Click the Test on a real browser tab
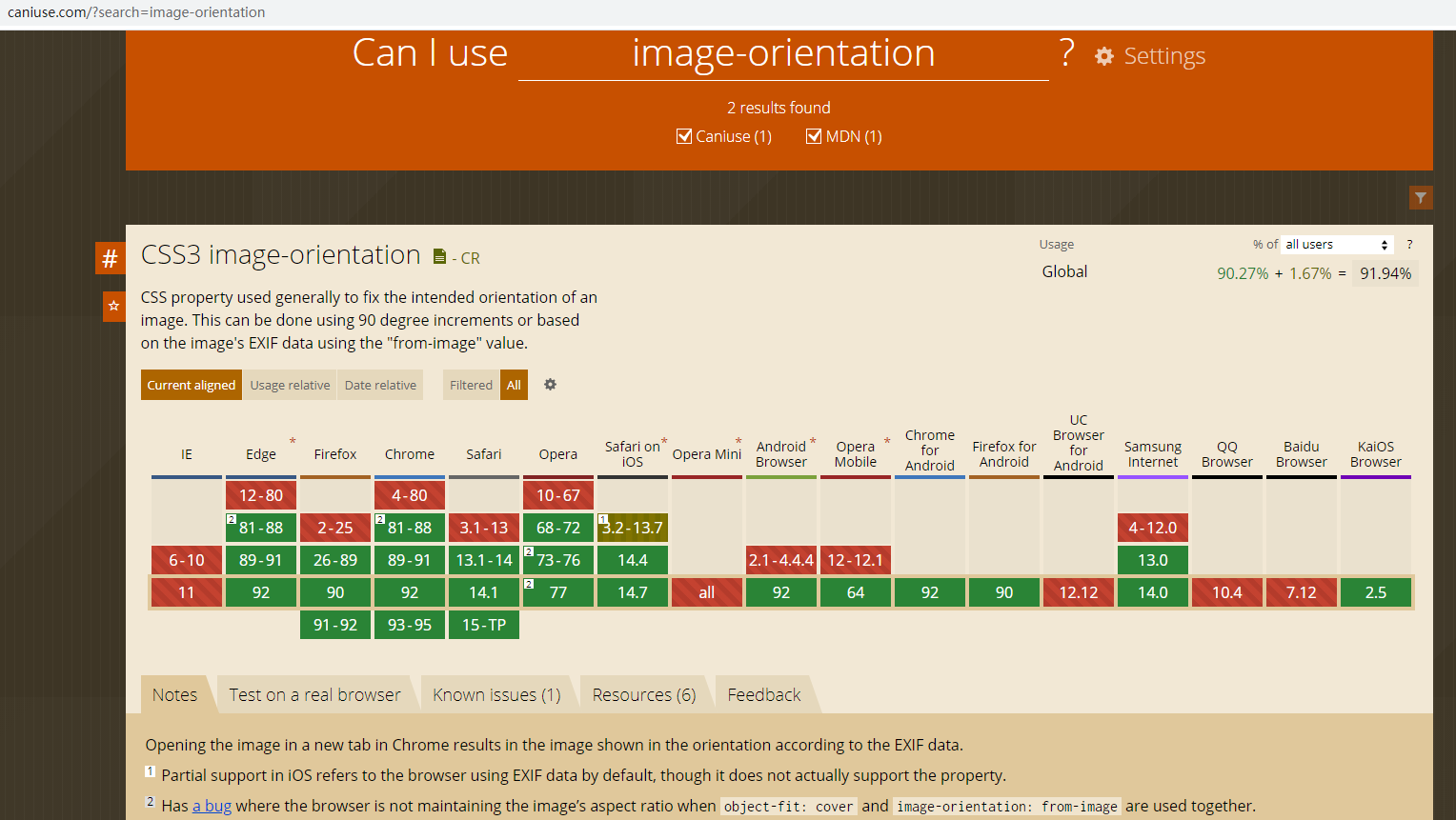 [x=314, y=695]
